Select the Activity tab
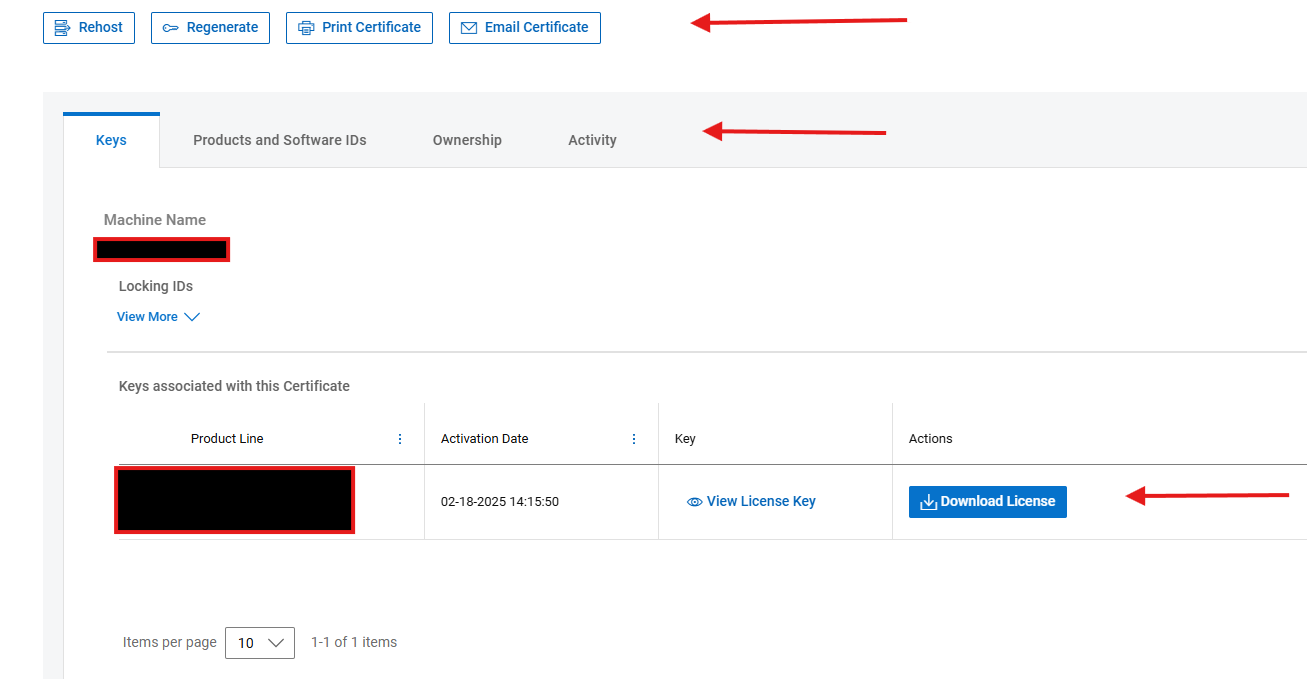 pos(591,140)
